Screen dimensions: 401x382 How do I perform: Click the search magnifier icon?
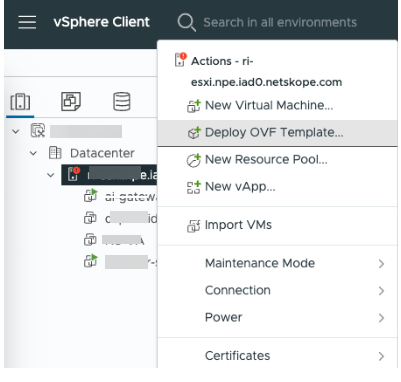[186, 23]
